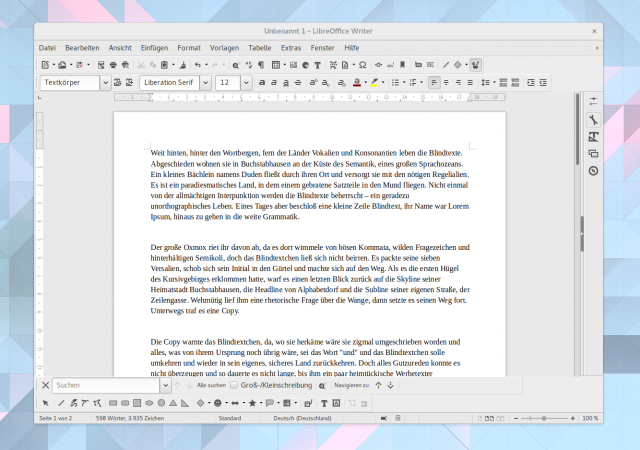
Task: Justify the paragraph text
Action: pyautogui.click(x=470, y=82)
